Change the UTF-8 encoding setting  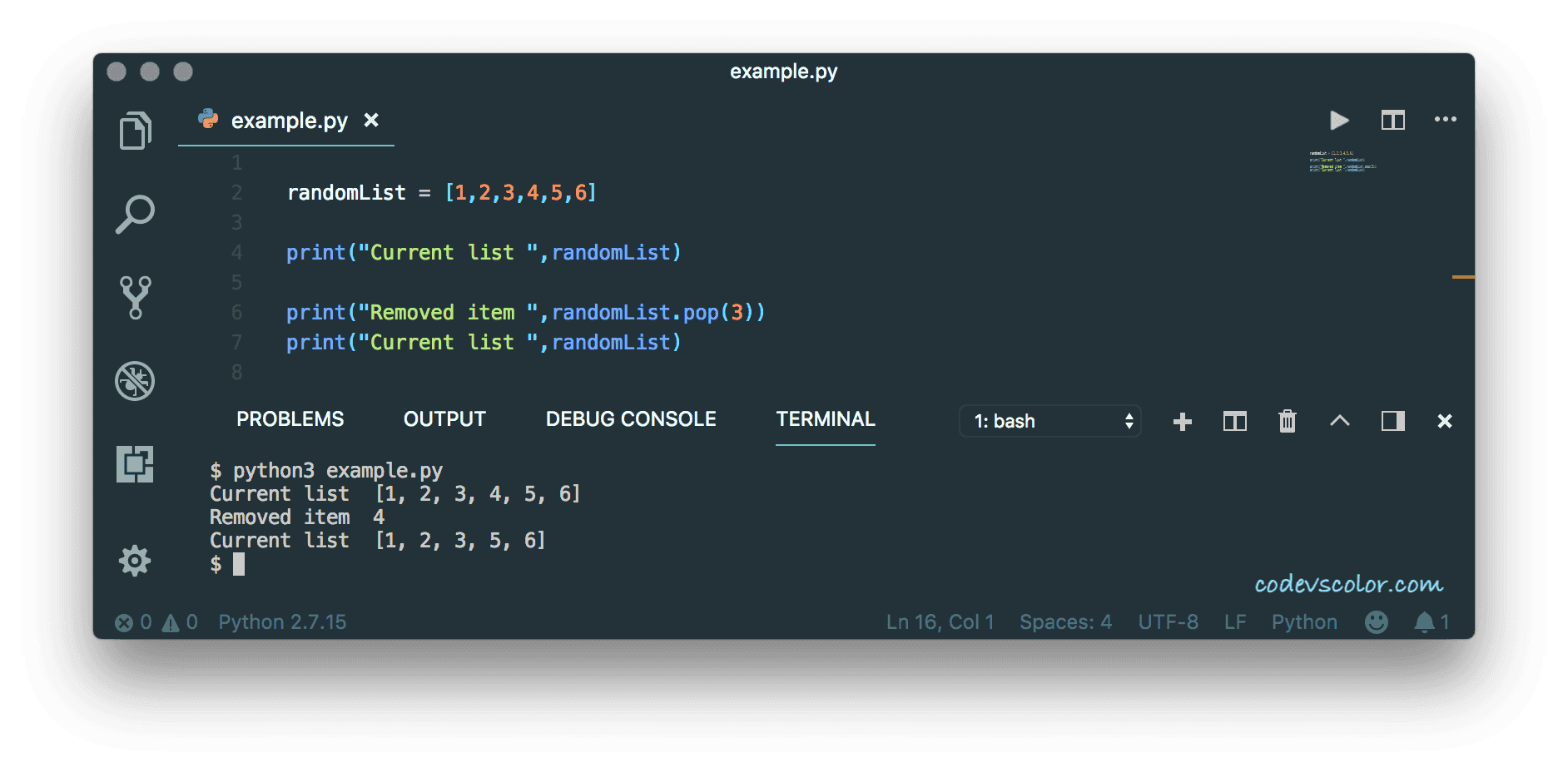click(1169, 622)
